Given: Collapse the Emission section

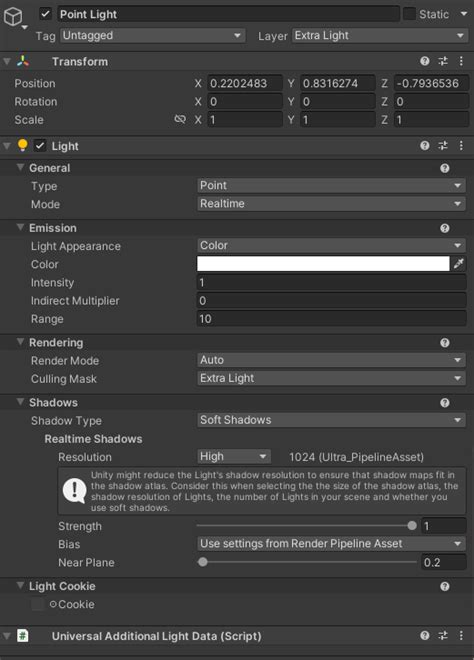Looking at the screenshot, I should [x=20, y=228].
